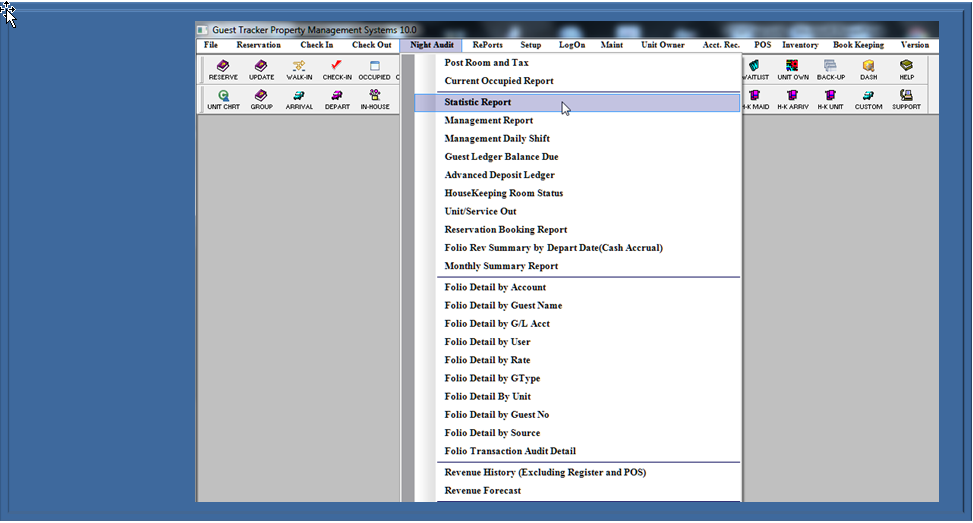Click the H-K ARRIV icon
The image size is (973, 523).
[x=792, y=99]
